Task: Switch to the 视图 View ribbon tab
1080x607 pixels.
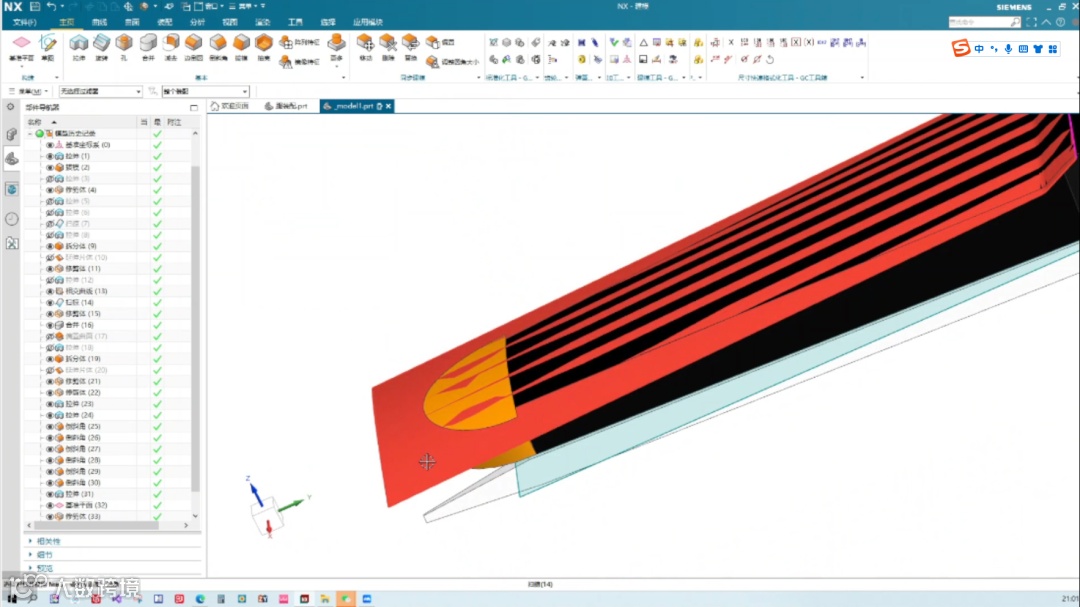Action: 230,22
